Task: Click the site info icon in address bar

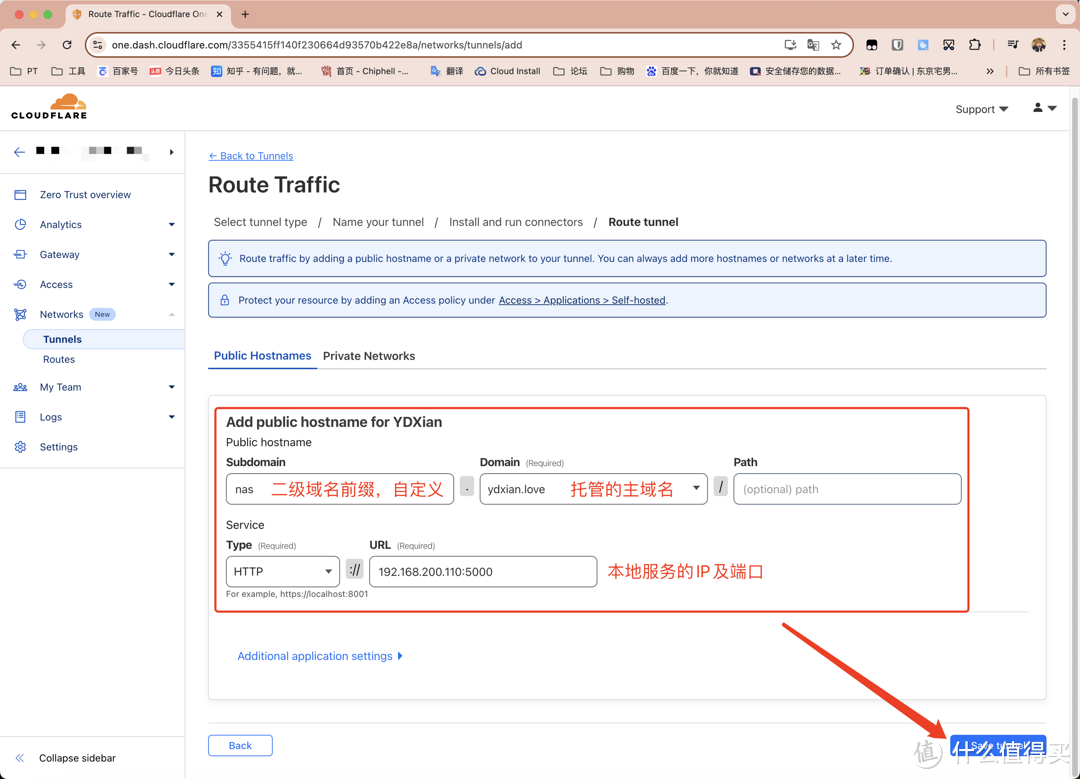Action: (98, 45)
